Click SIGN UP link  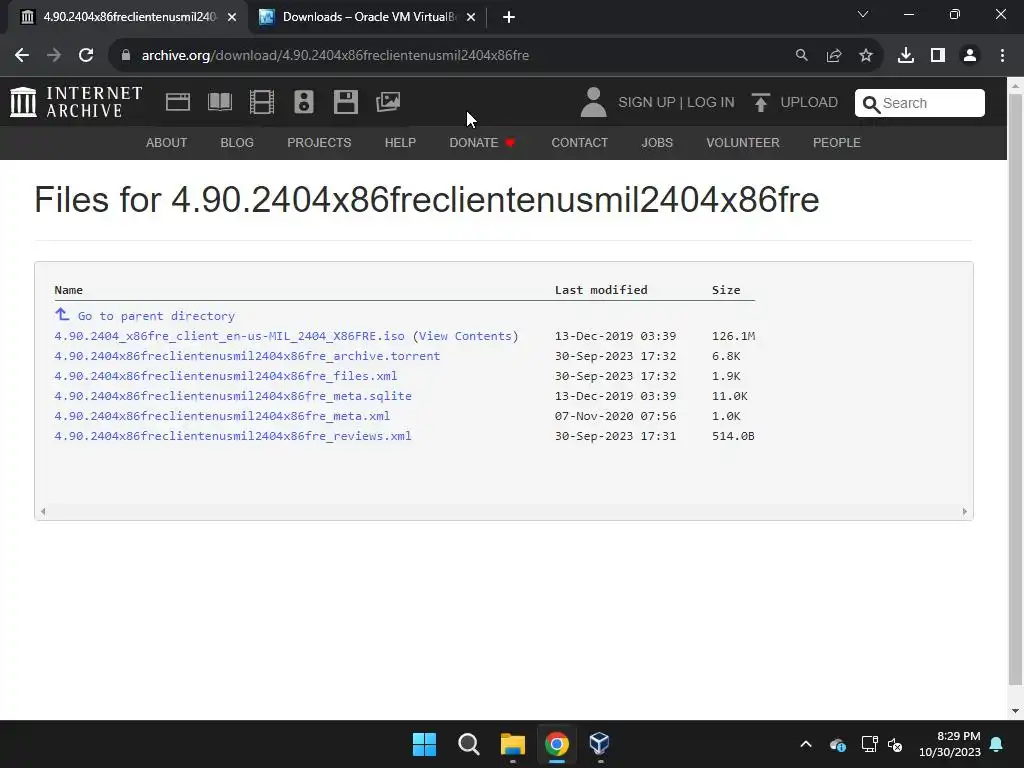tap(647, 103)
